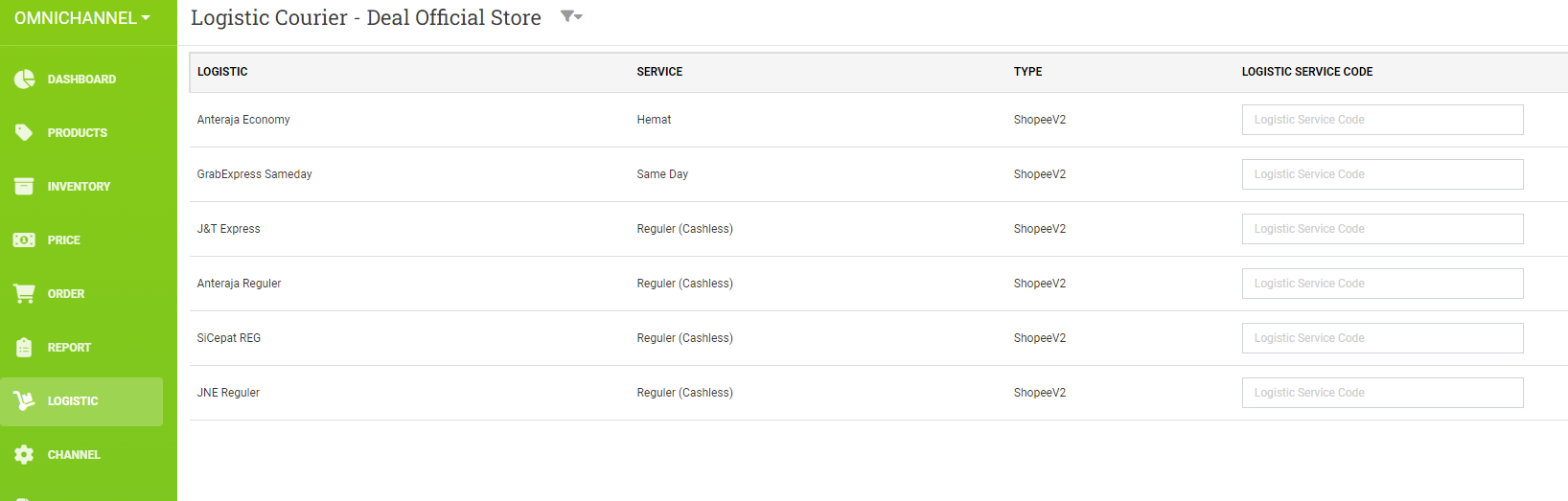This screenshot has height=501, width=1568.
Task: Open the REPORT menu item
Action: coord(69,348)
